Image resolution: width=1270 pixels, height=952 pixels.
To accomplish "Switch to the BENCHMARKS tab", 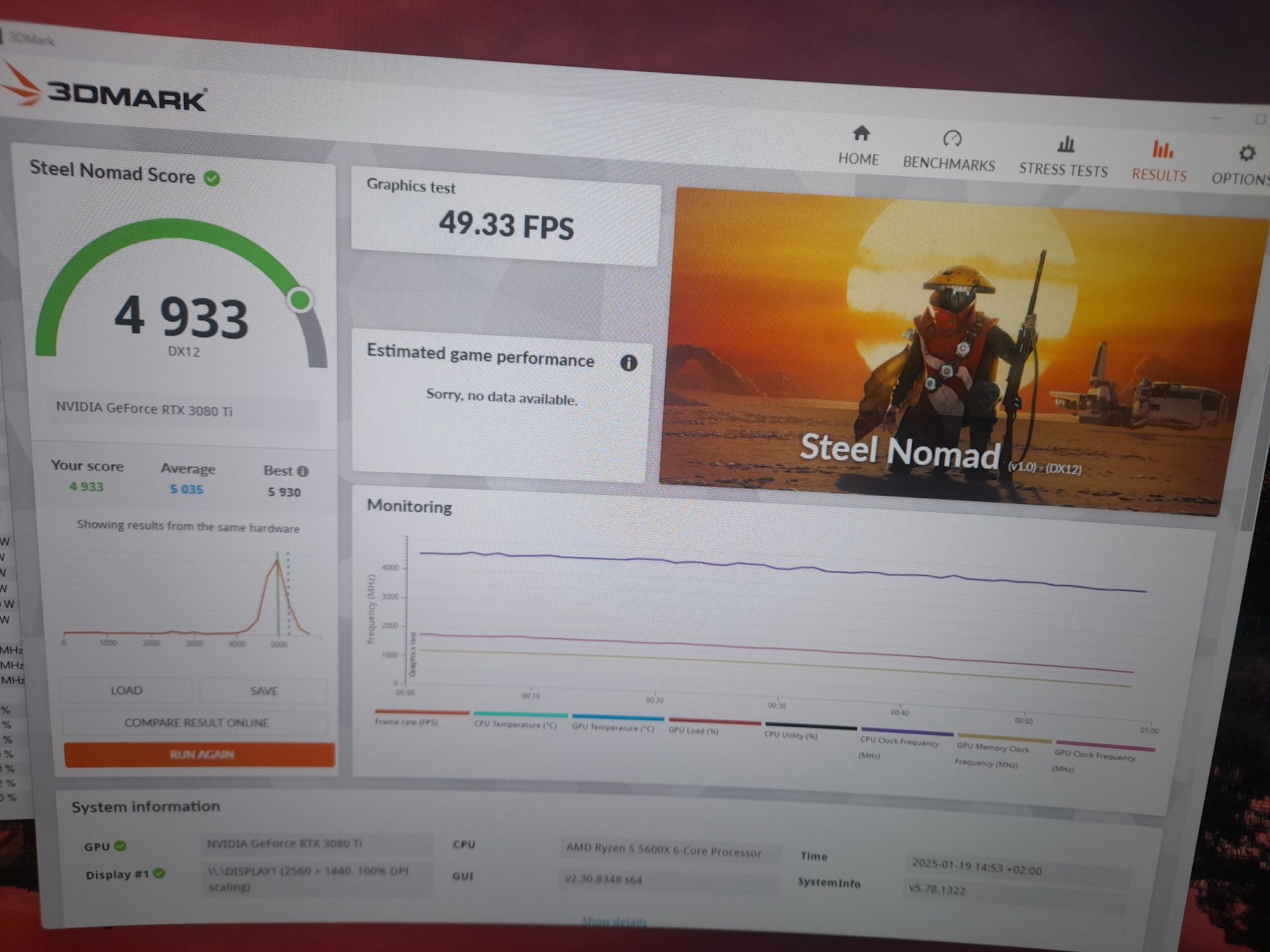I will [949, 164].
